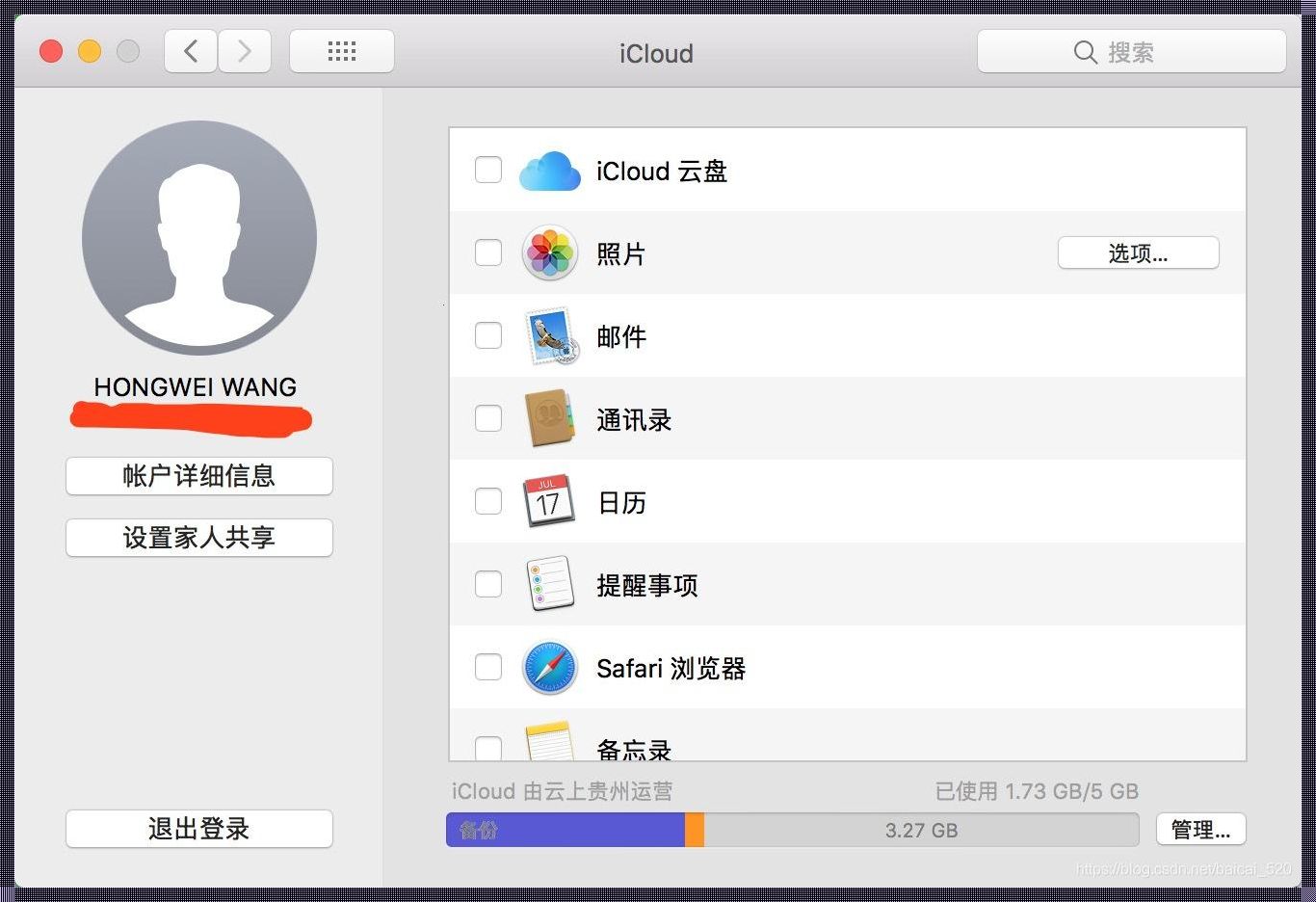Click the yellow minimize window button

click(90, 51)
